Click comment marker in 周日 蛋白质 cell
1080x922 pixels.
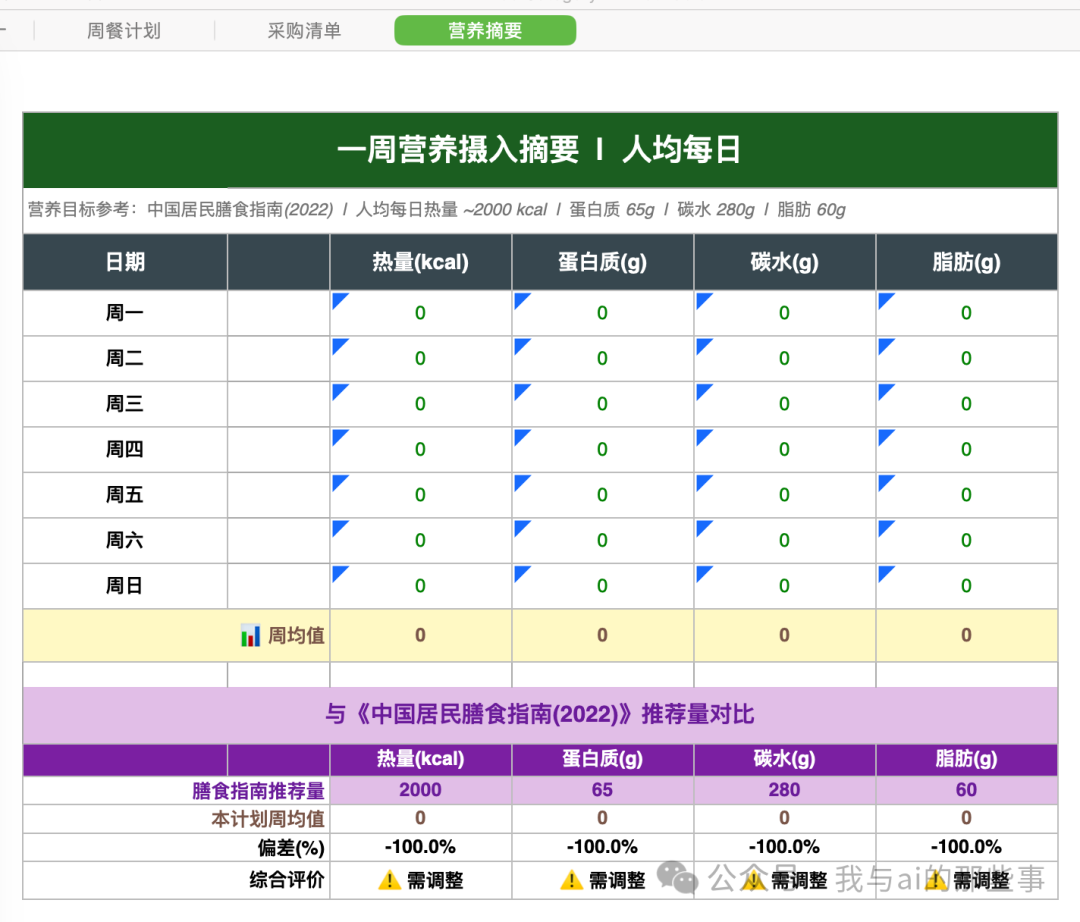(520, 571)
